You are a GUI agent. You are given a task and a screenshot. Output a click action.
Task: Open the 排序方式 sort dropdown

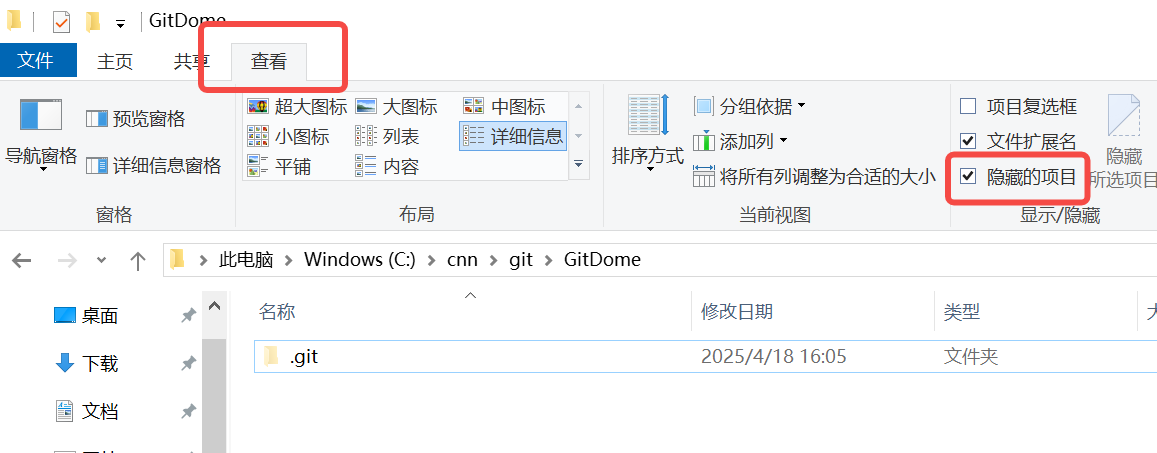click(x=648, y=134)
